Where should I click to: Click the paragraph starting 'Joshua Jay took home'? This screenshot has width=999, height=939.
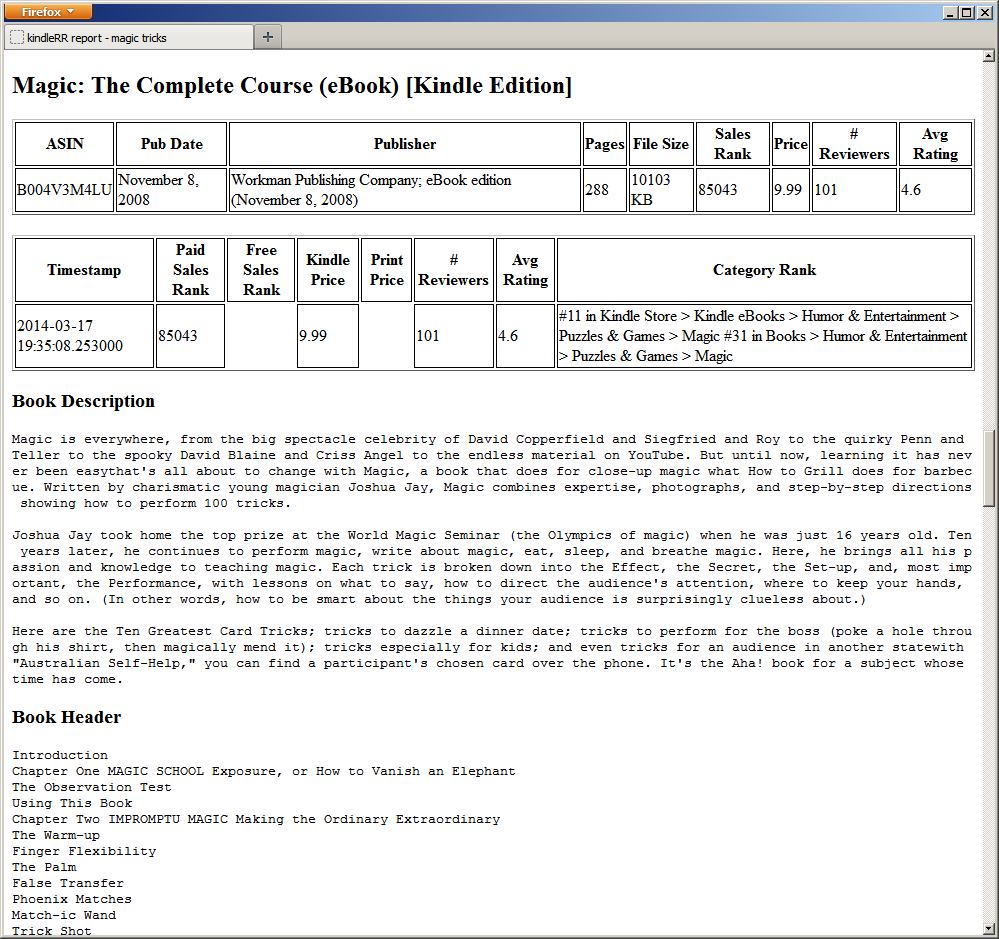click(x=492, y=567)
